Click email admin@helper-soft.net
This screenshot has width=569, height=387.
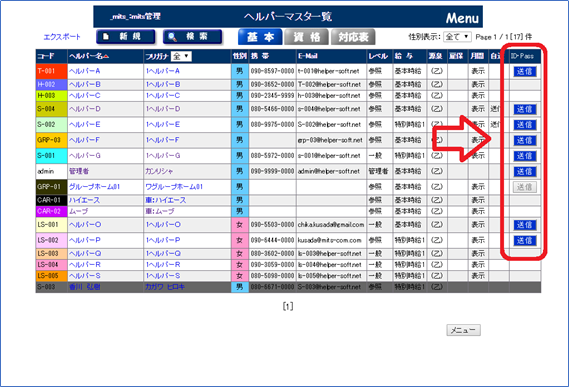(329, 171)
